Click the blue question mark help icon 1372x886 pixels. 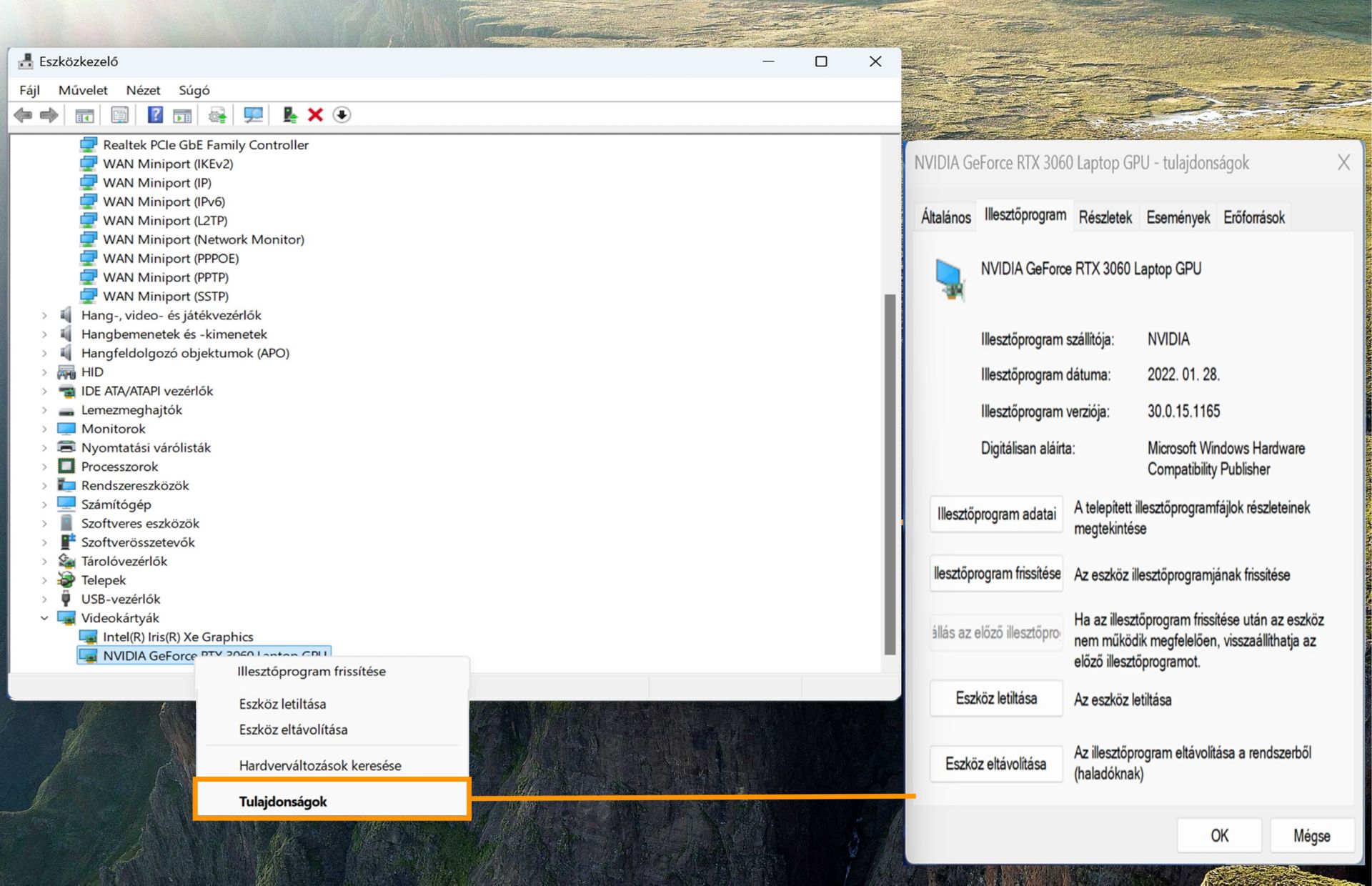click(x=154, y=115)
